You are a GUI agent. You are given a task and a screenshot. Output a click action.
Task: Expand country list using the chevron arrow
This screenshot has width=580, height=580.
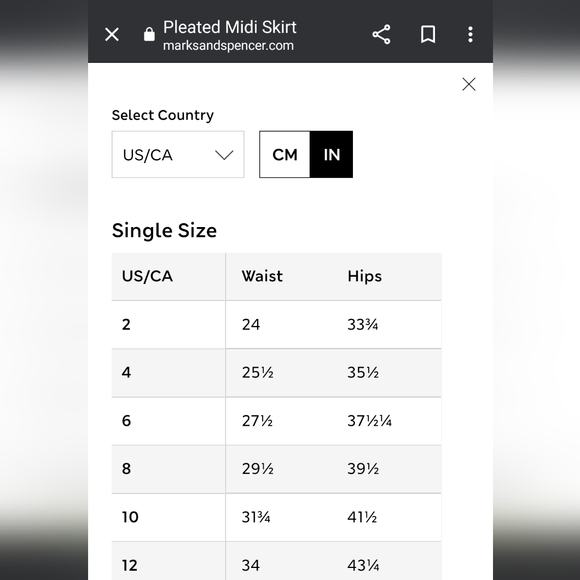[224, 155]
